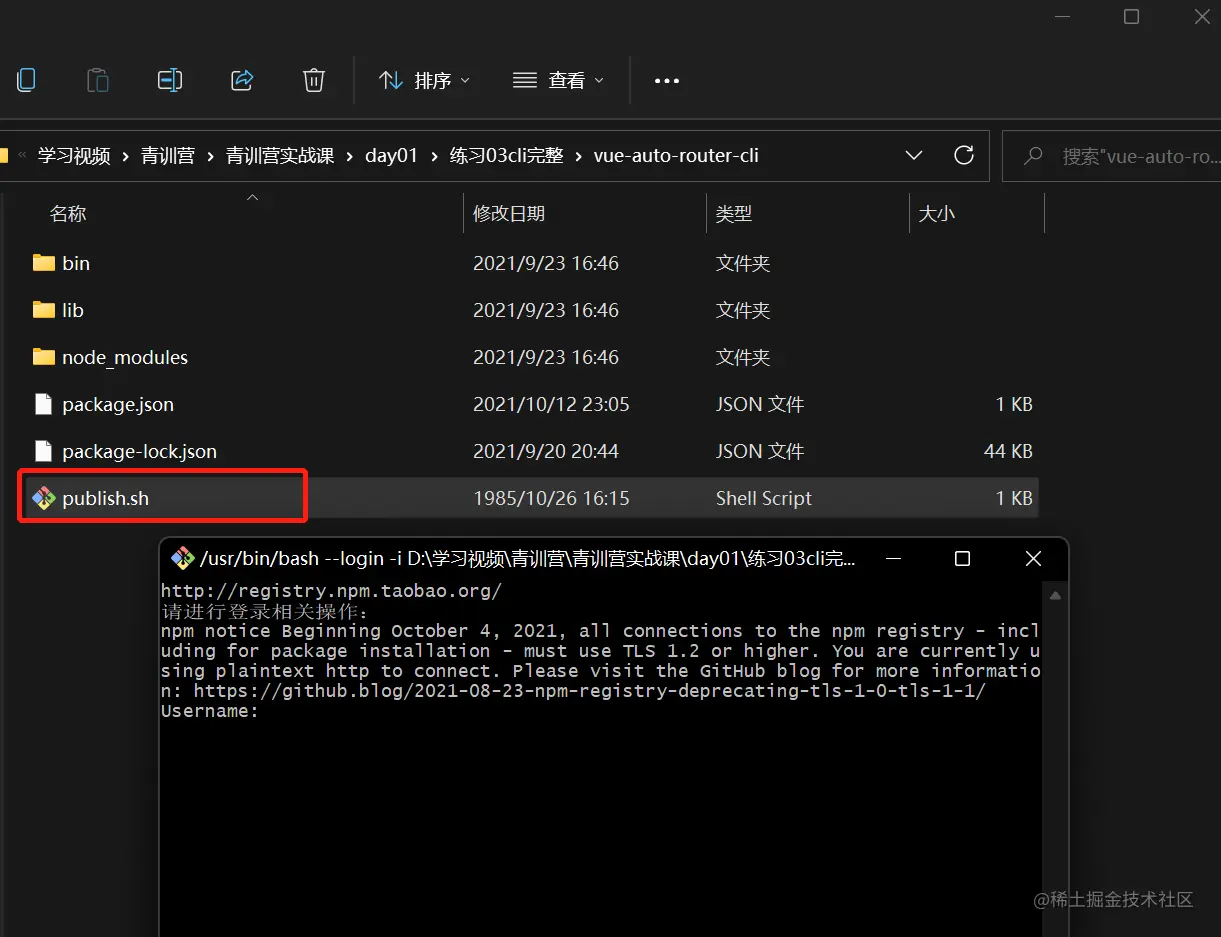The image size is (1221, 937).
Task: Click the terminal scrollbar up arrow
Action: 1055,595
